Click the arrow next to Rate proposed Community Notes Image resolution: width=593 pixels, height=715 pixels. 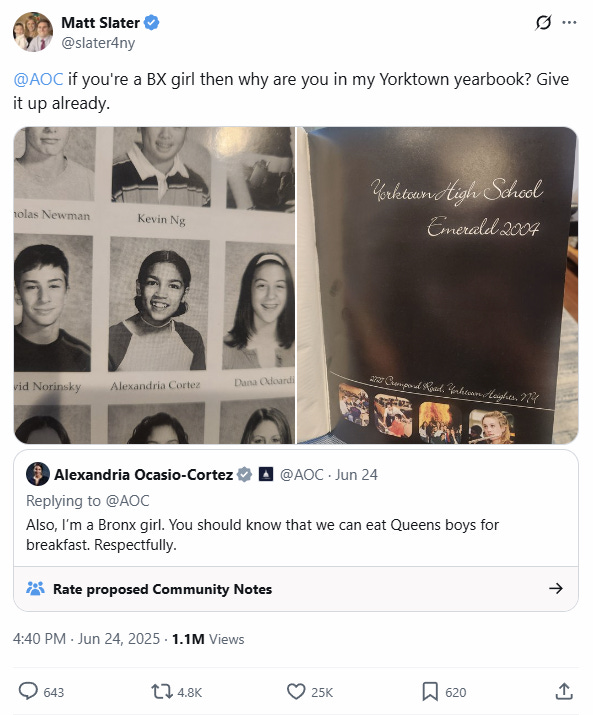[556, 589]
